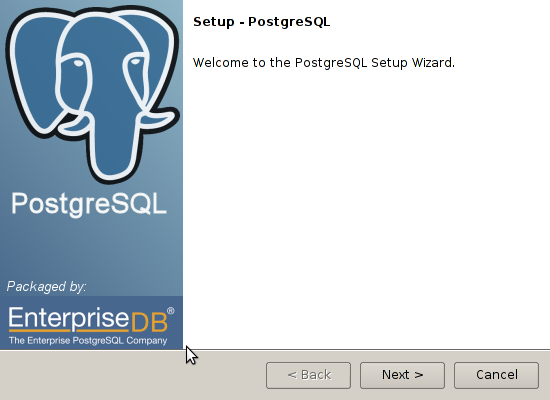The width and height of the screenshot is (550, 400).
Task: Click the 'Setup - PostgreSQL' heading
Action: 261,22
